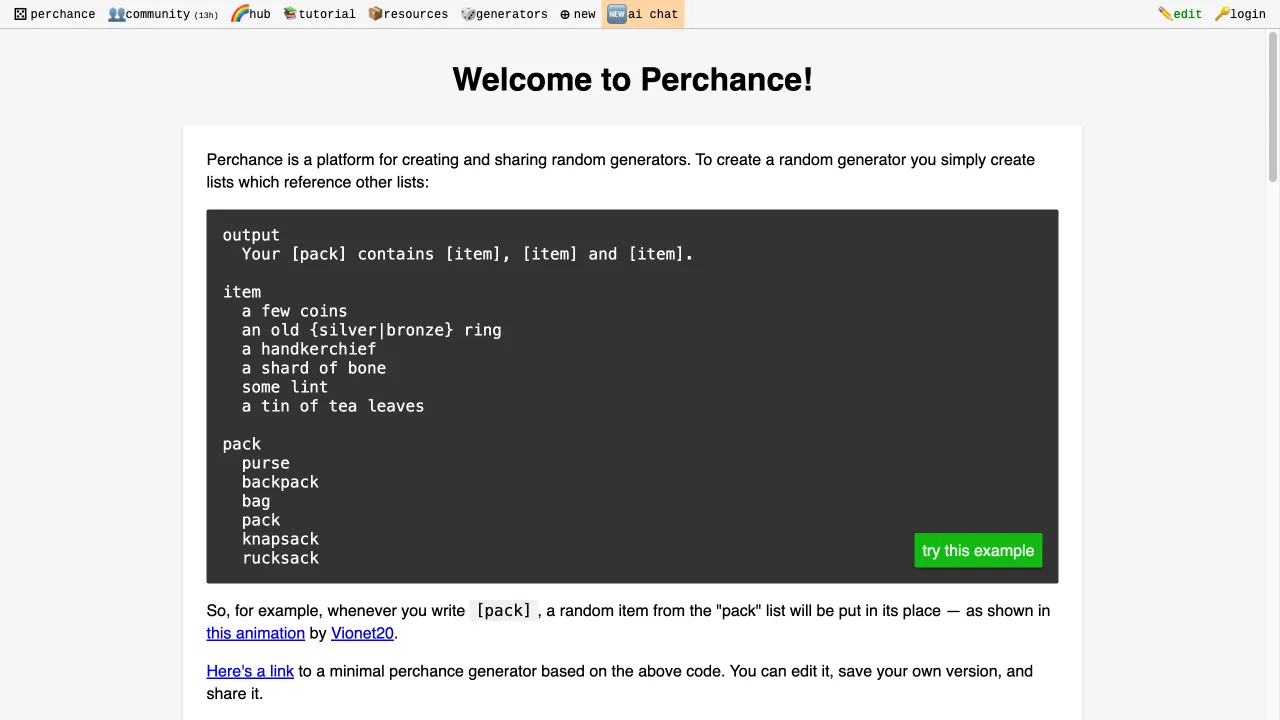
Task: Click the 'a handkerchief' code line
Action: coord(308,349)
